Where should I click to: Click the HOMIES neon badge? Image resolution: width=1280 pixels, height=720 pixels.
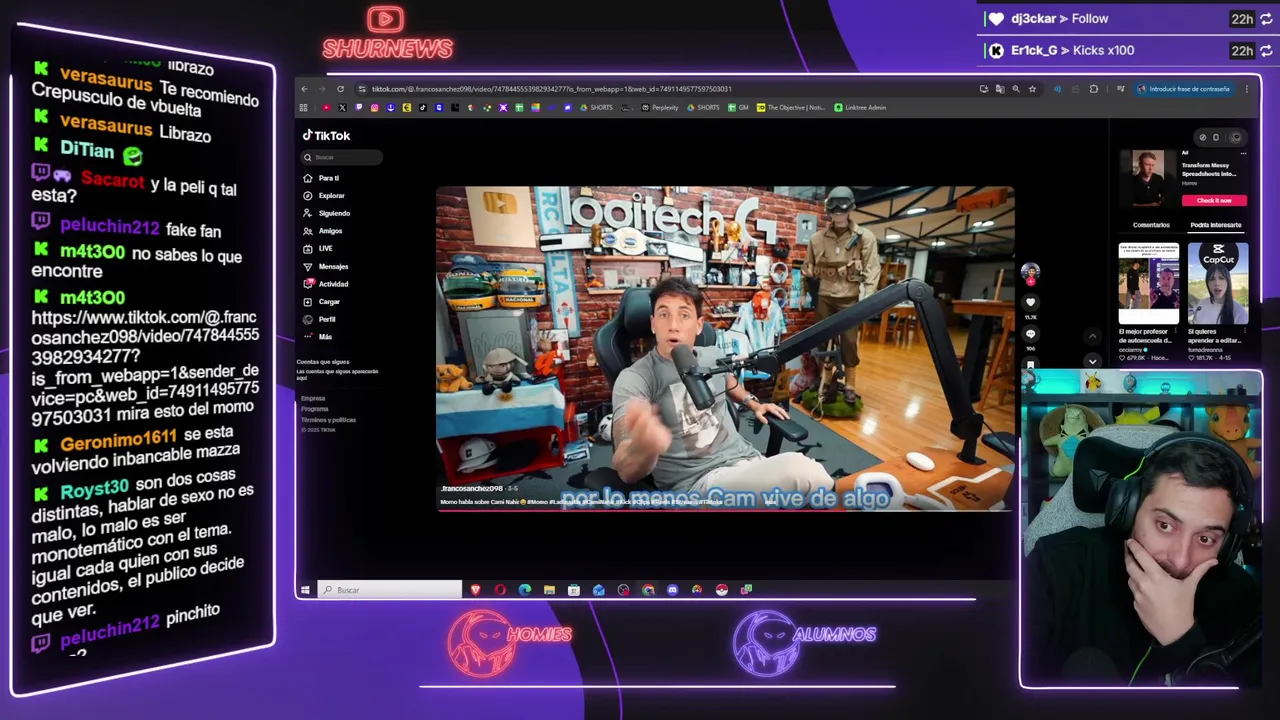tap(510, 643)
